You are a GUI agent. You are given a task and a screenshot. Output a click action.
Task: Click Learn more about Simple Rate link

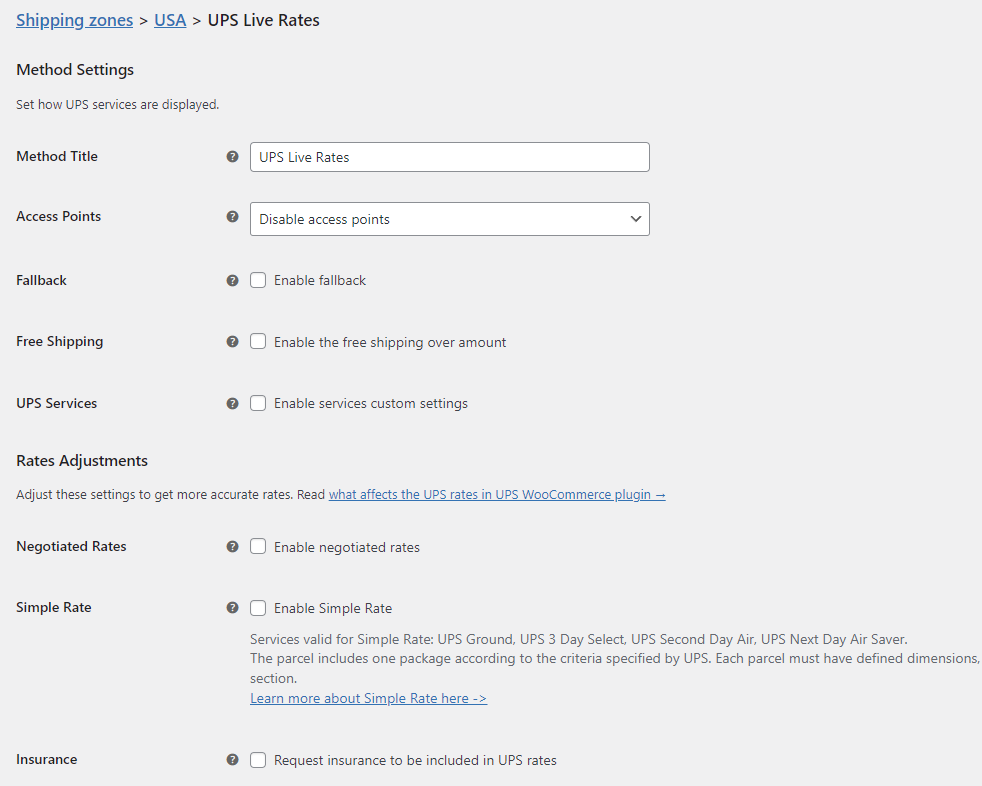coord(368,697)
